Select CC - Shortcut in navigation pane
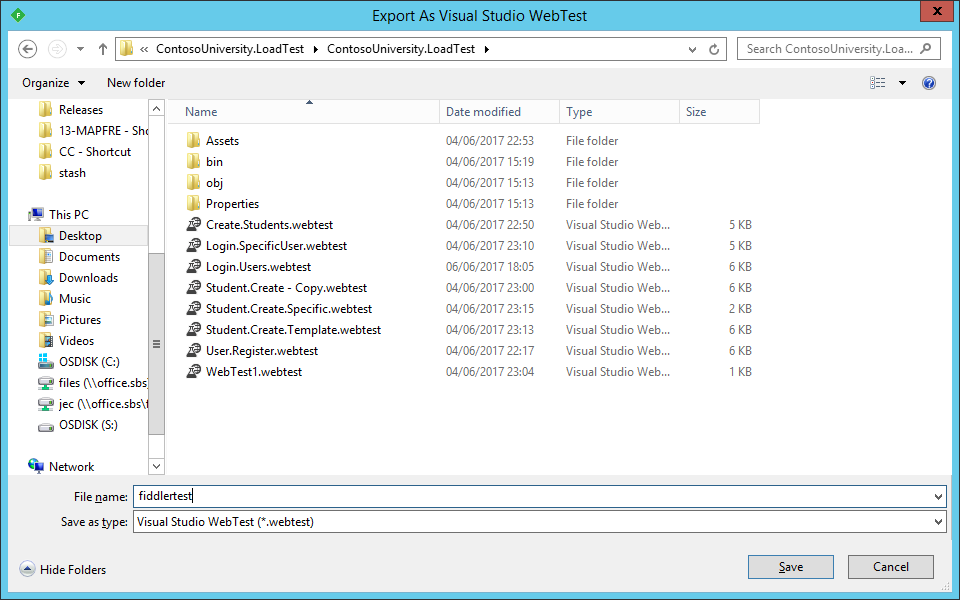 pos(85,152)
